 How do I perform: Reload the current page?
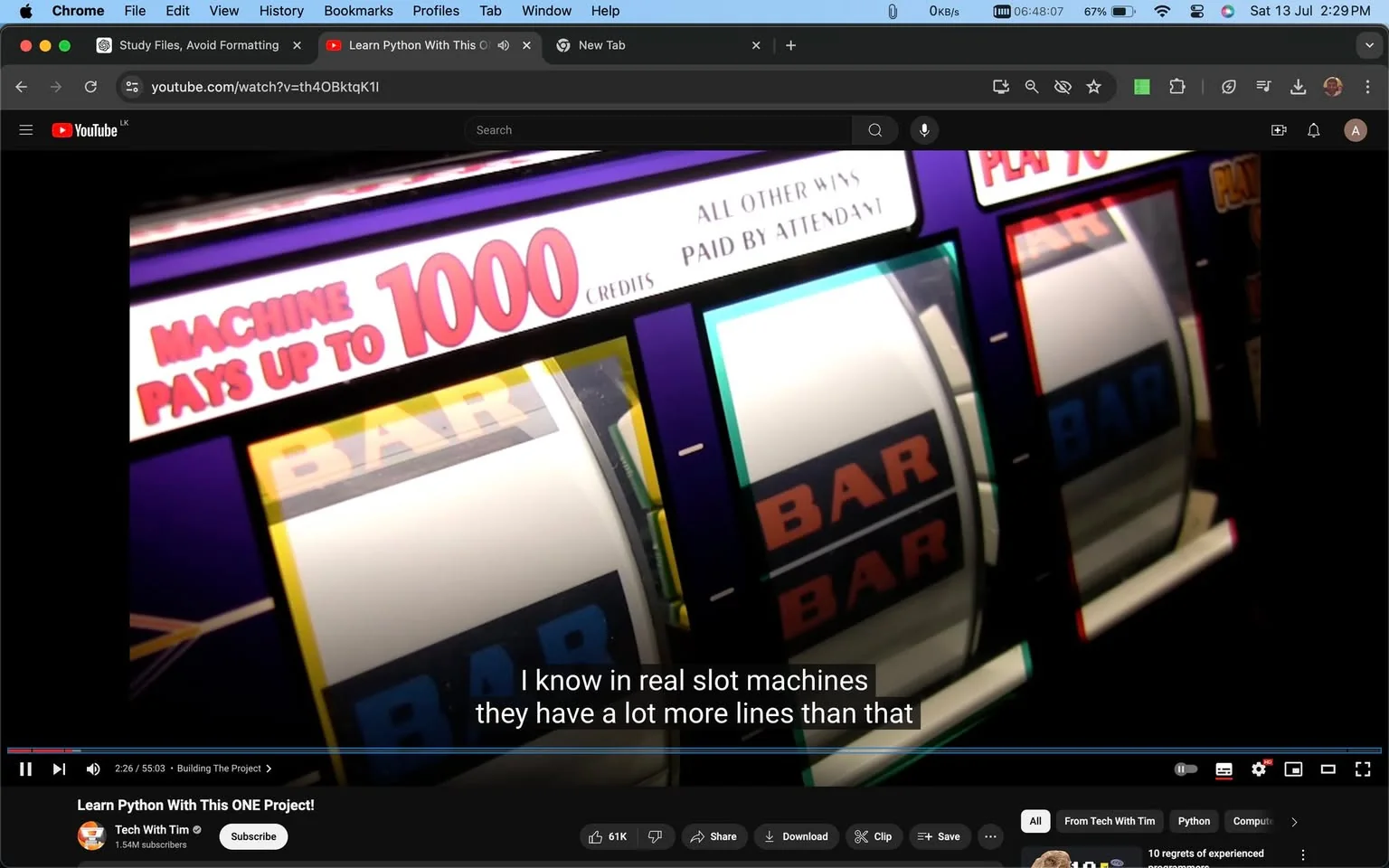[x=90, y=87]
